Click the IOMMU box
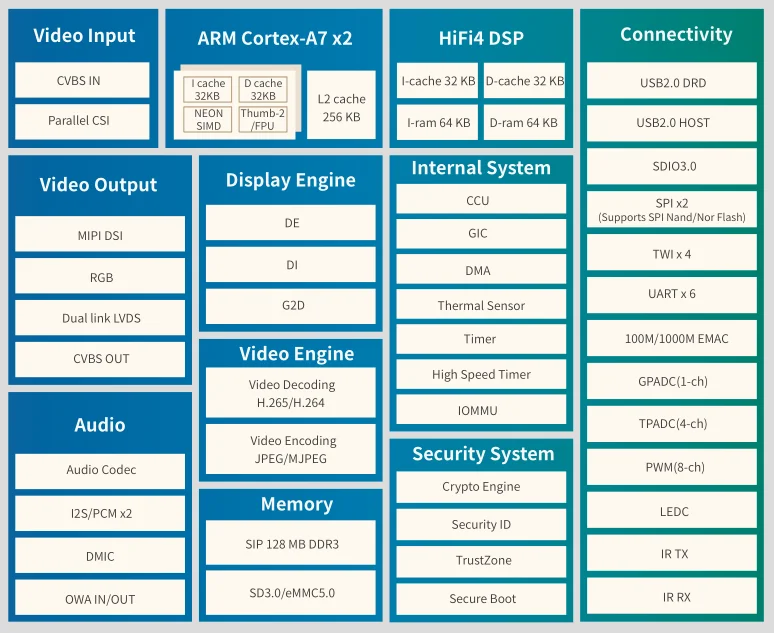The height and width of the screenshot is (633, 774). (481, 409)
